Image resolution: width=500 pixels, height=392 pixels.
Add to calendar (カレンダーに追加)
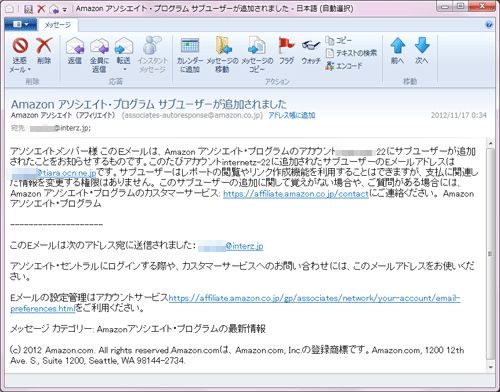(x=190, y=55)
